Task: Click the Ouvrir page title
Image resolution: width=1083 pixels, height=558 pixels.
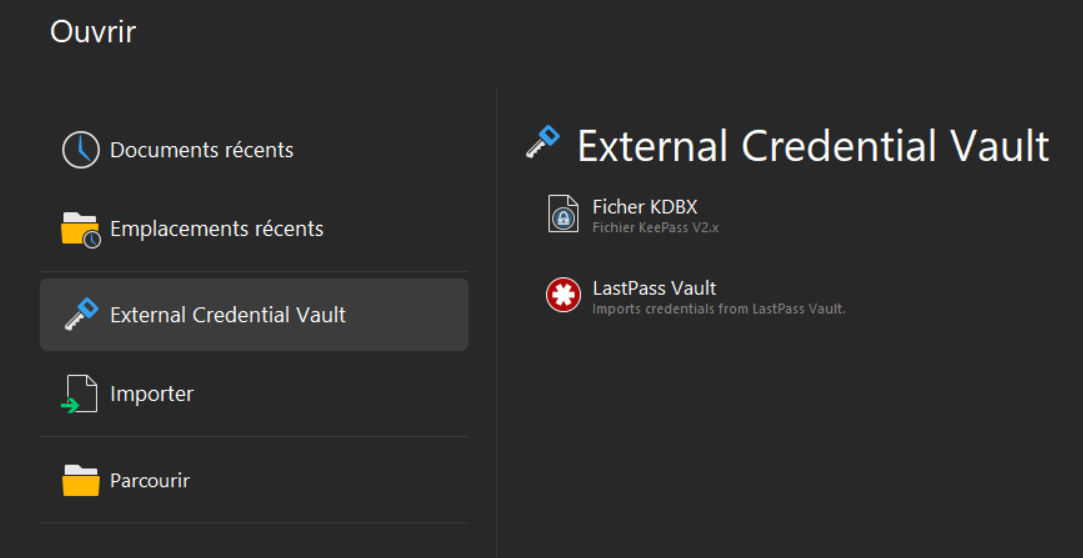Action: click(93, 32)
